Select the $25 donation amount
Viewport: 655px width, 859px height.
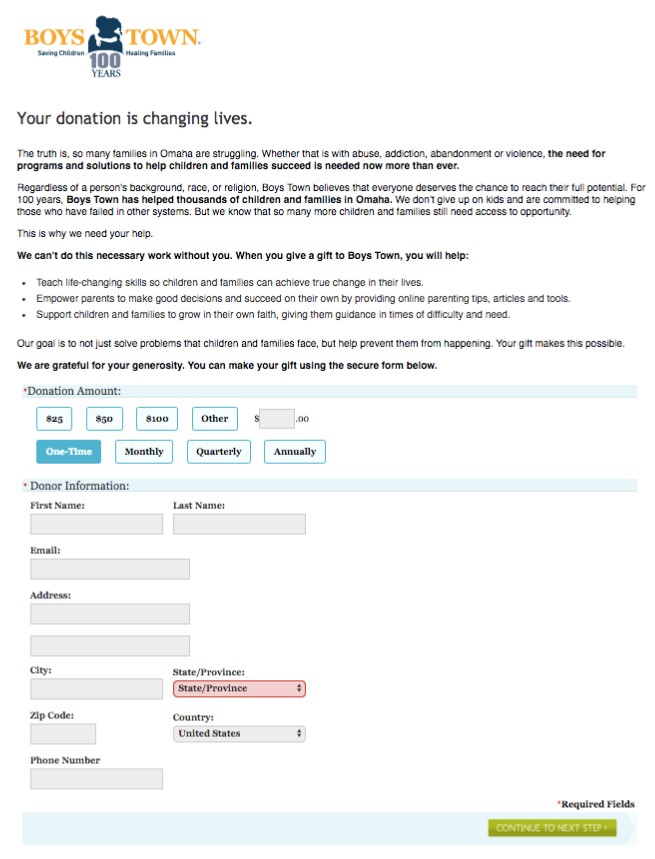tap(54, 419)
